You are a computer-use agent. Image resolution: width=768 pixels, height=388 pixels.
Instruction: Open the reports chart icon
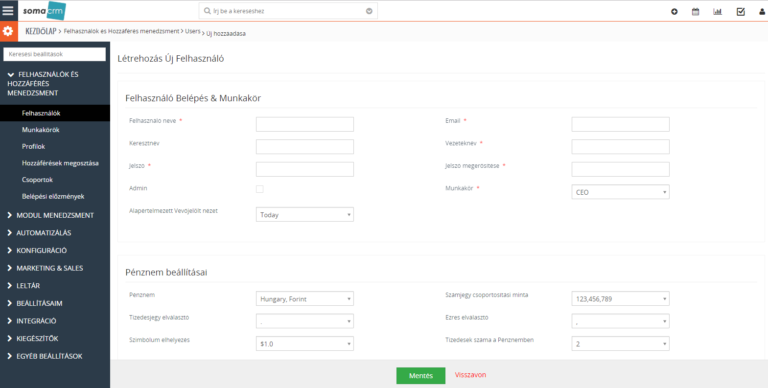718,11
